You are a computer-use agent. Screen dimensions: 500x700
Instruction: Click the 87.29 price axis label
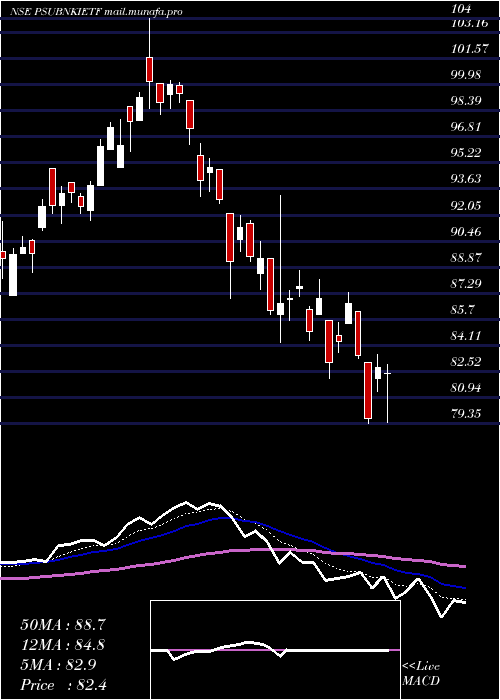coord(466,283)
